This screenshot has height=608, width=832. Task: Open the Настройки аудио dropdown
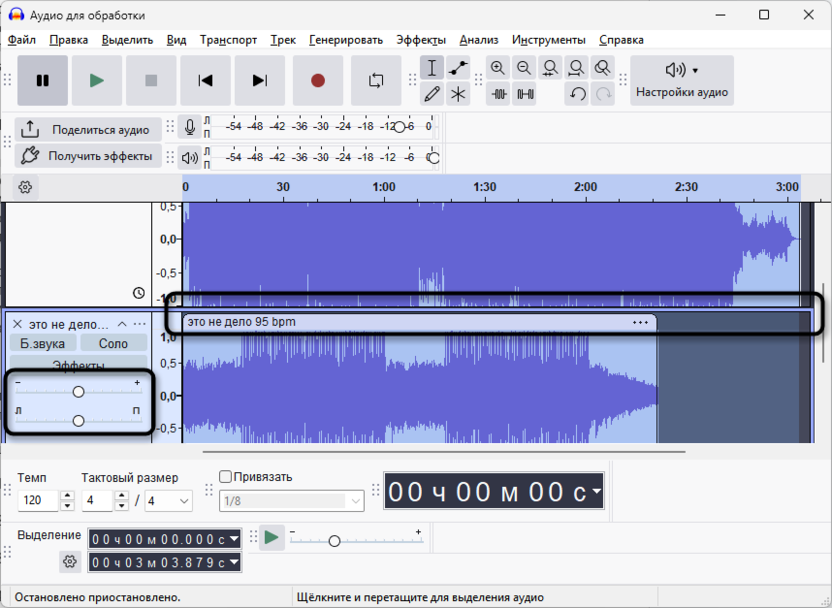pyautogui.click(x=682, y=81)
